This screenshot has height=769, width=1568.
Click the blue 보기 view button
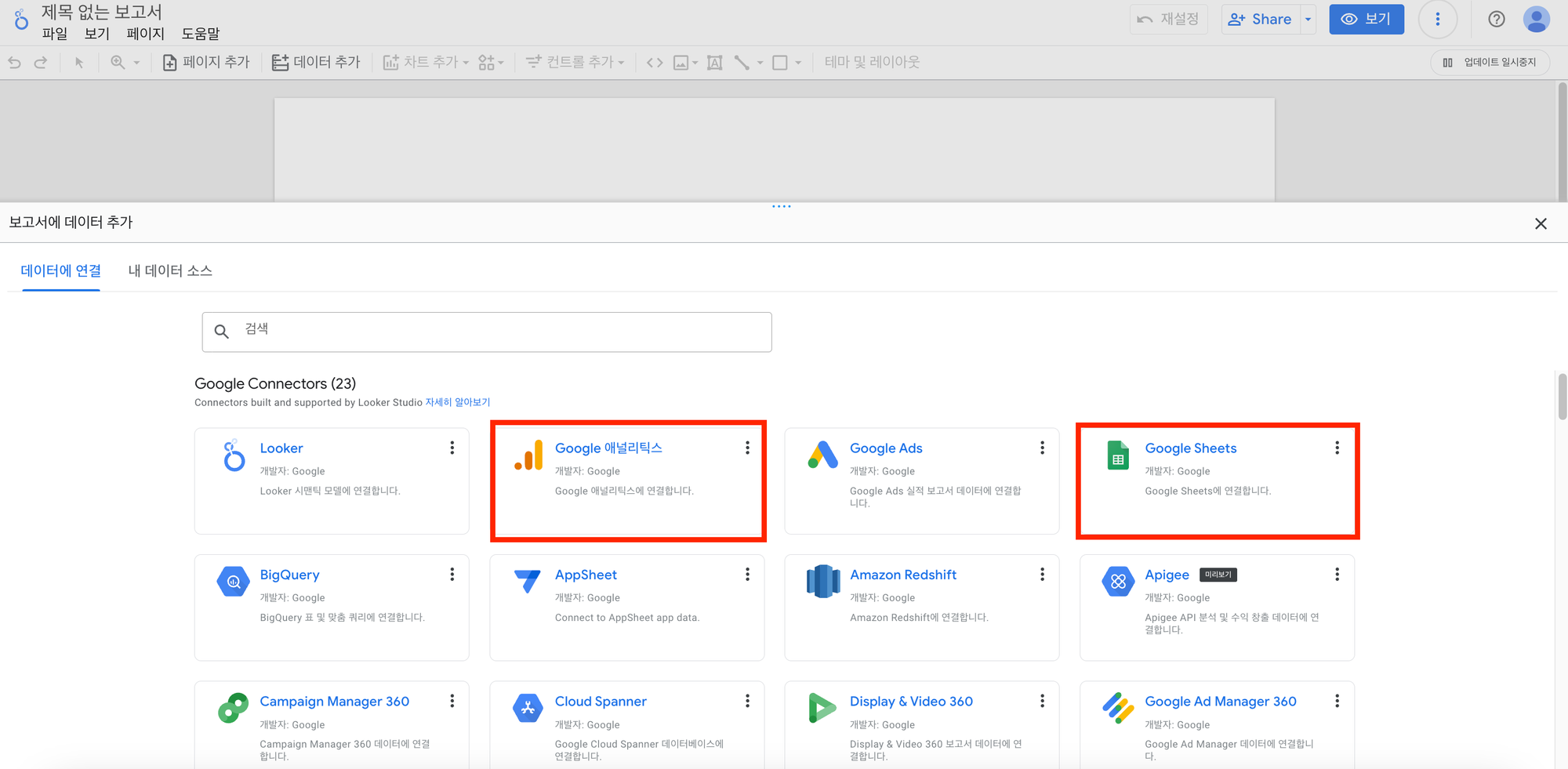coord(1367,20)
